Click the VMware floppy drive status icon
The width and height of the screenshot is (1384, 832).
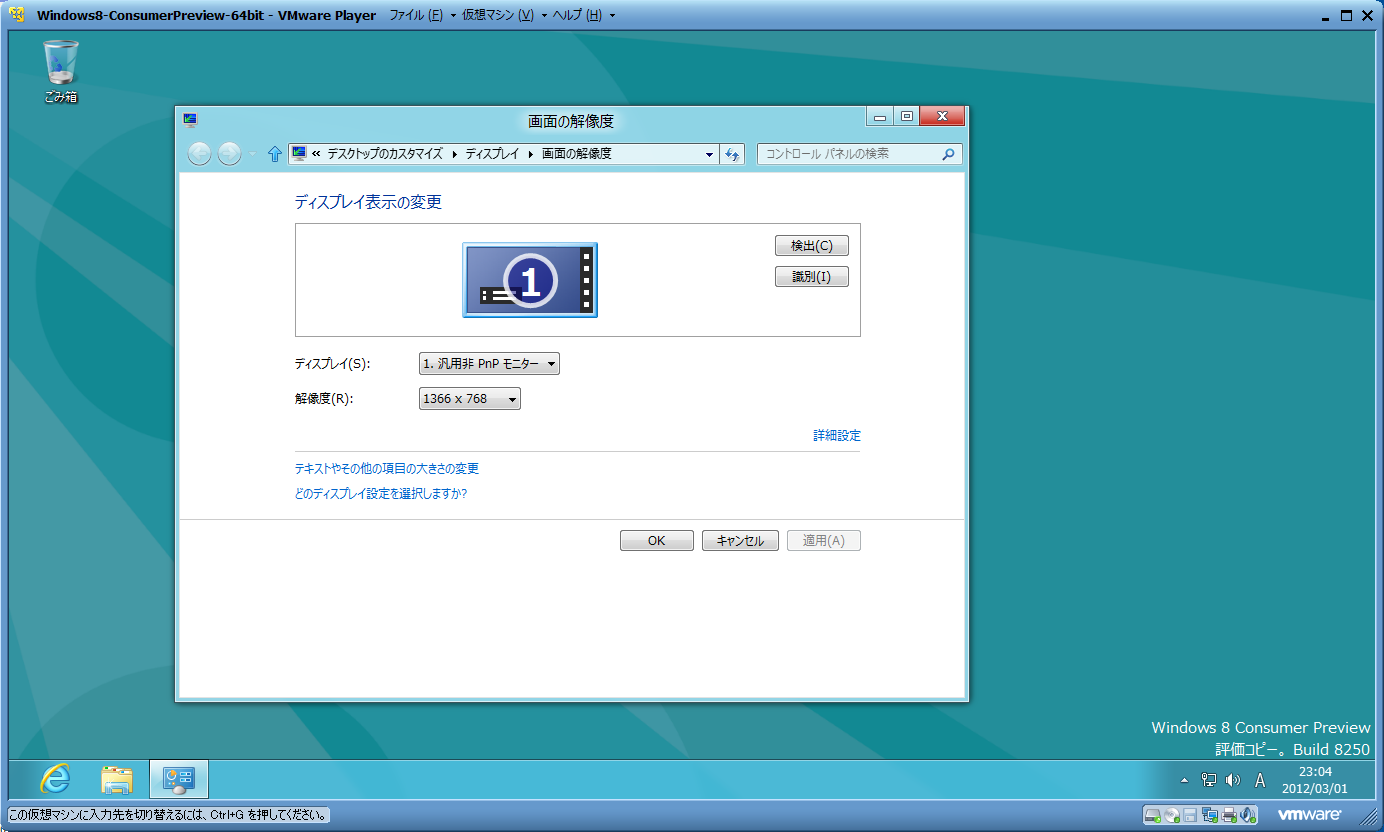1191,815
